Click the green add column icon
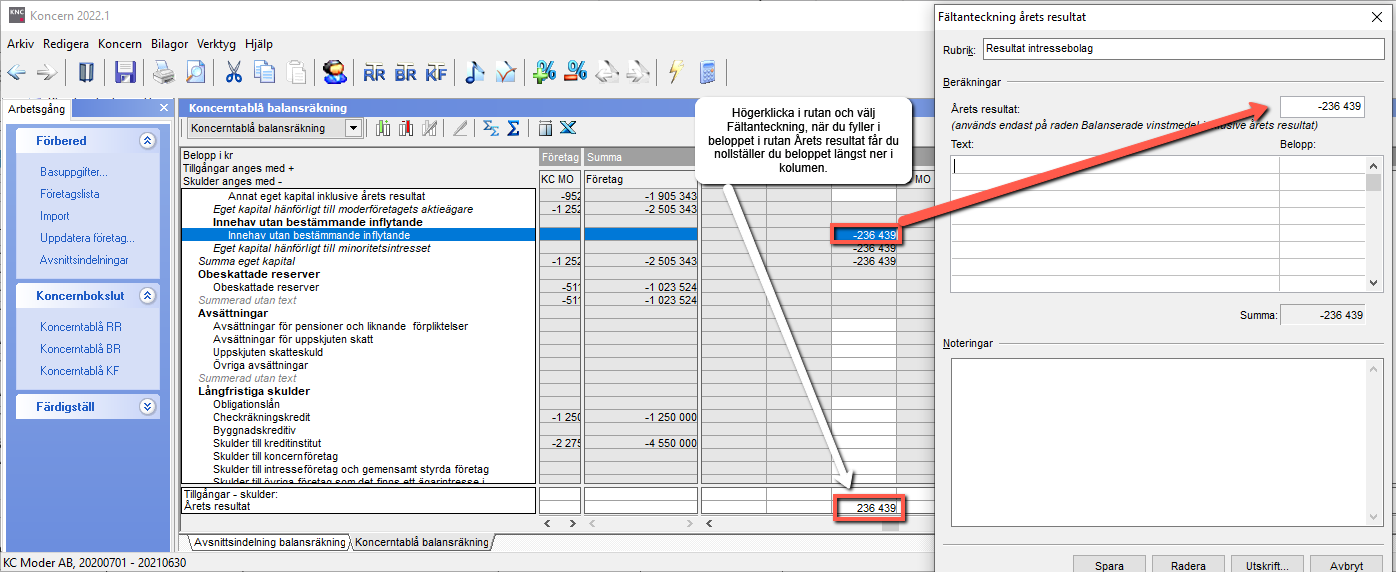The width and height of the screenshot is (1396, 572). pyautogui.click(x=383, y=128)
